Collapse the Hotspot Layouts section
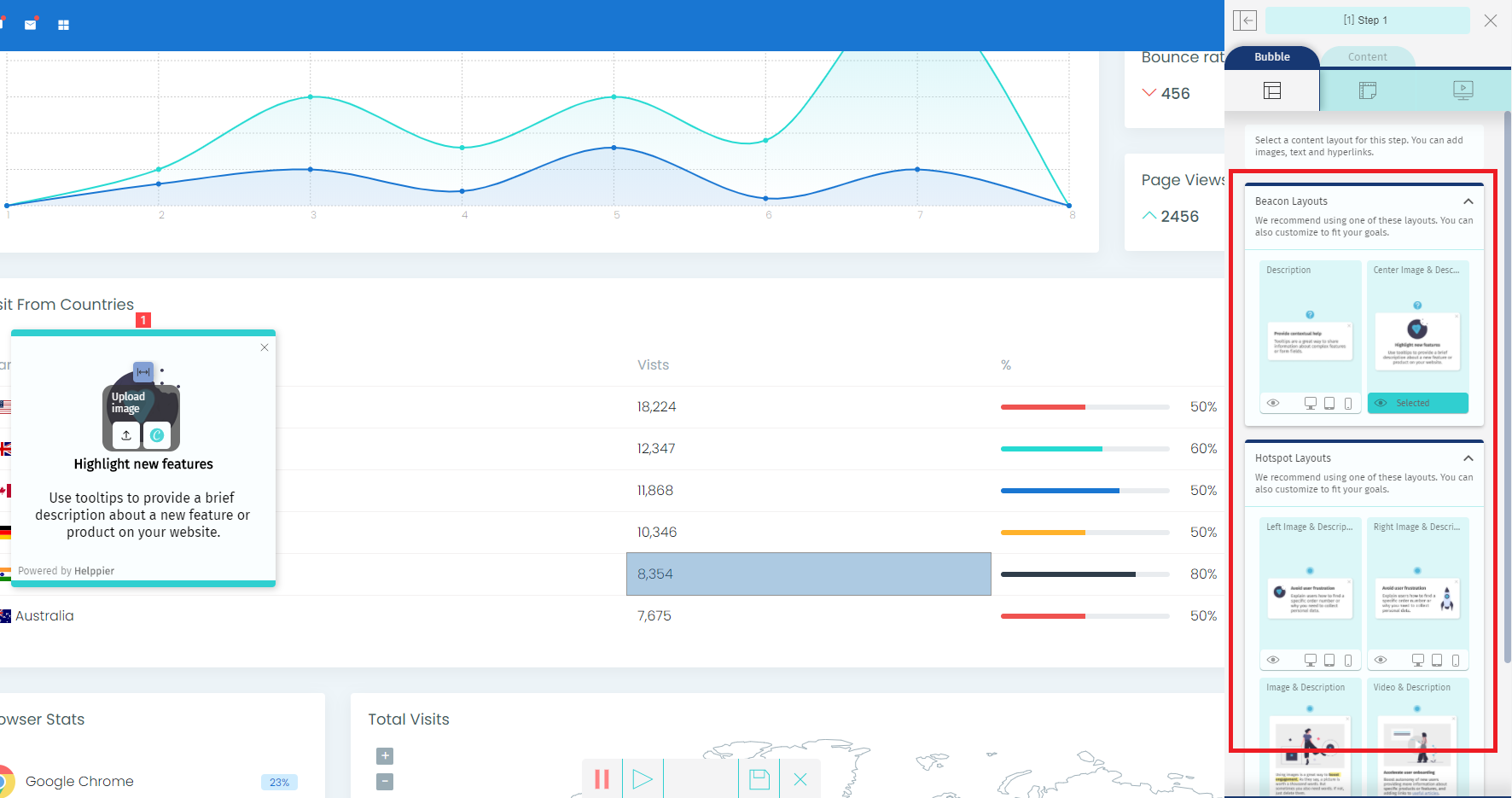This screenshot has width=1512, height=798. (x=1468, y=458)
